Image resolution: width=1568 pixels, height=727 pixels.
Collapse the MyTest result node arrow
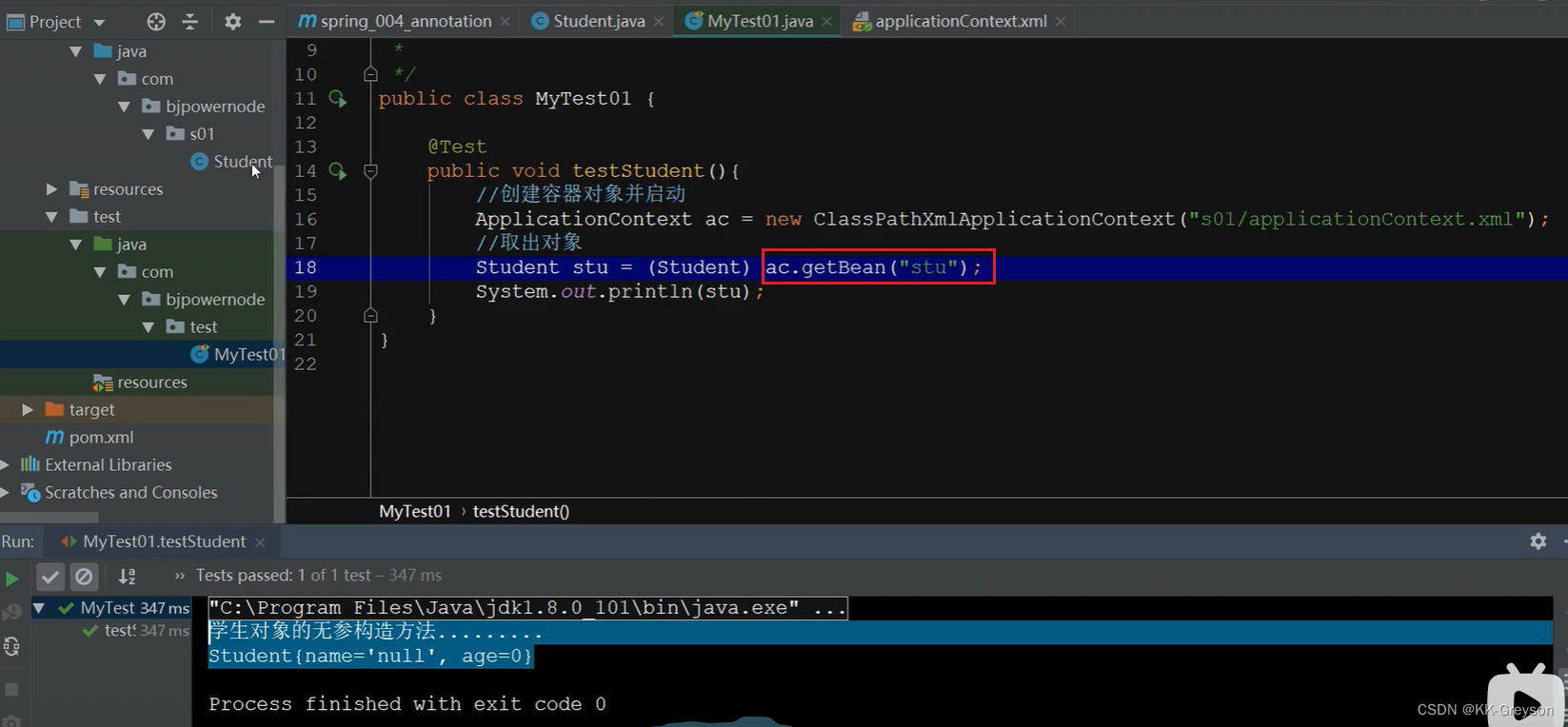pyautogui.click(x=39, y=607)
